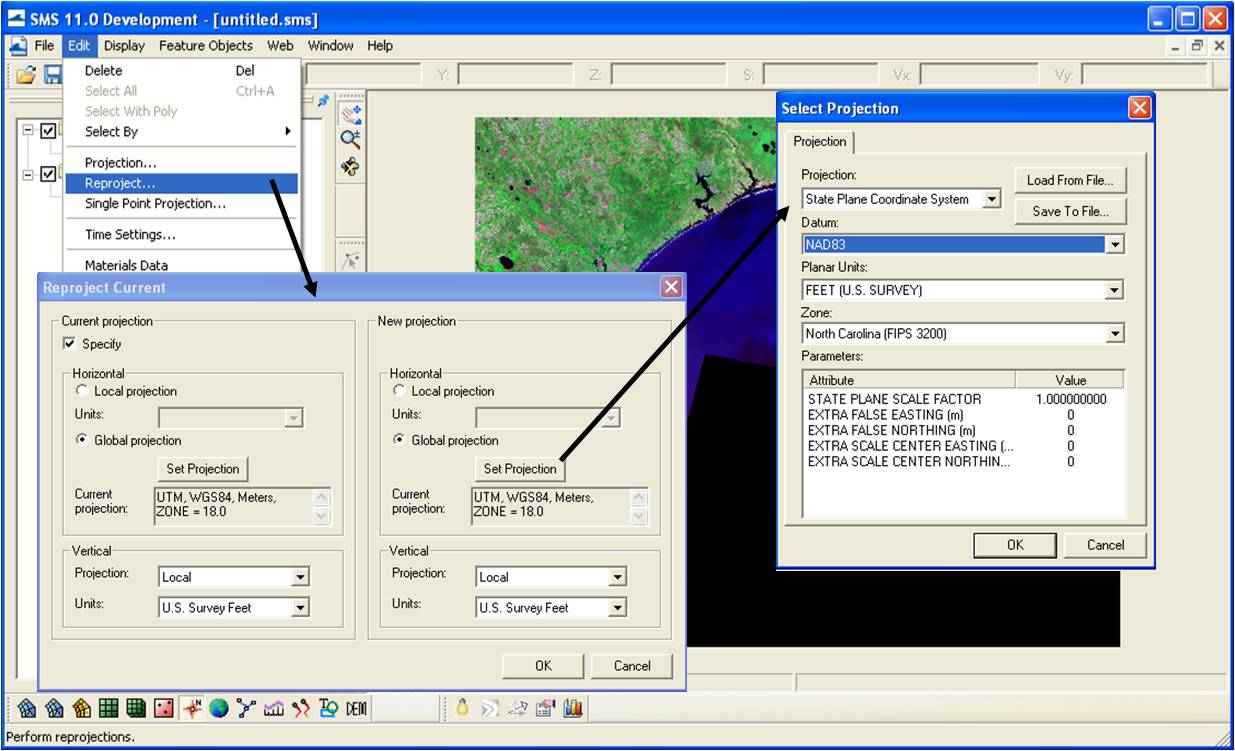Click EXTRA FALSE EASTING (m) row
1235x751 pixels.
(x=963, y=415)
